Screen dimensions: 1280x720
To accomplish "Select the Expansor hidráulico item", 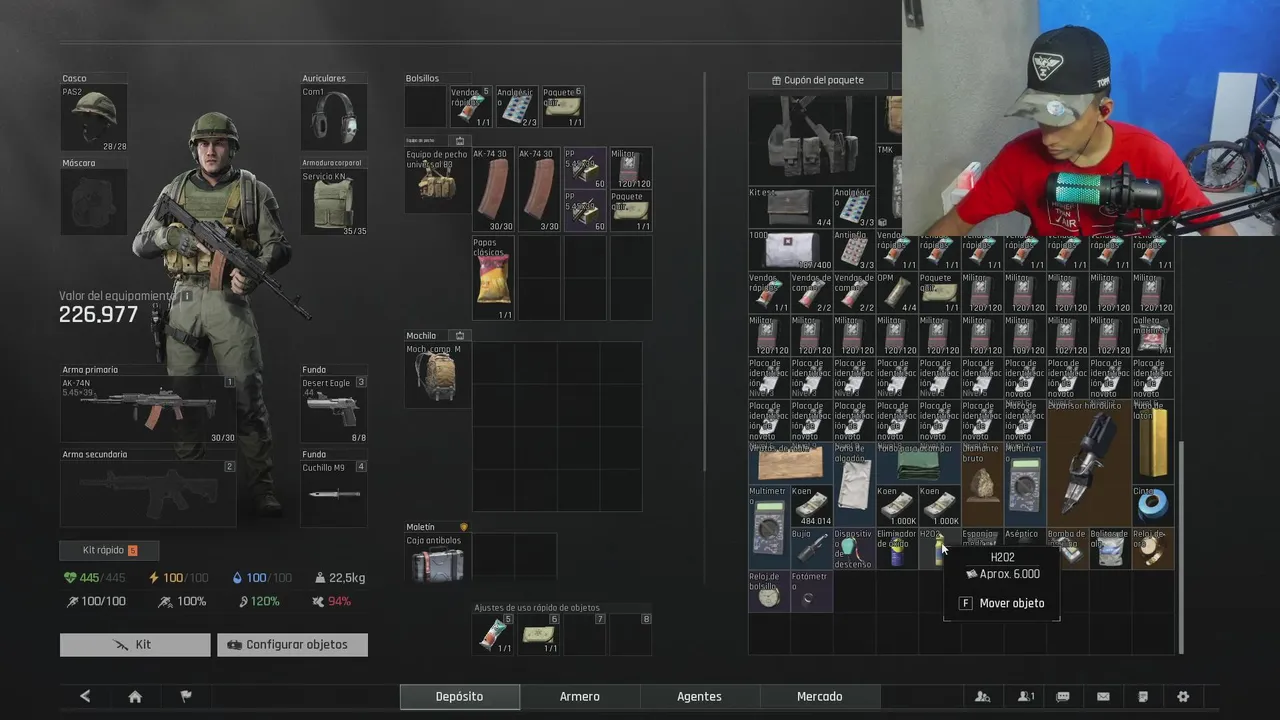I will pyautogui.click(x=1089, y=463).
